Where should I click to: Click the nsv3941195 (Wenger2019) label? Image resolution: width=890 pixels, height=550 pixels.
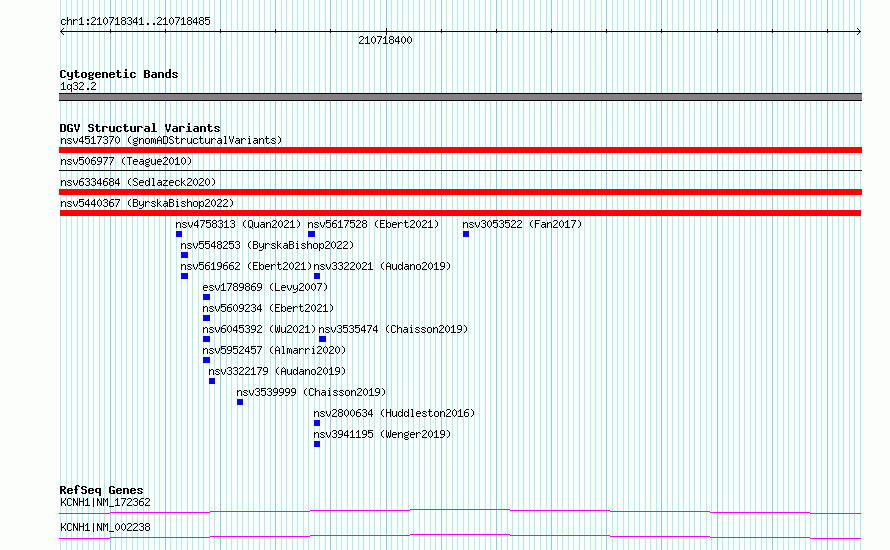[382, 434]
